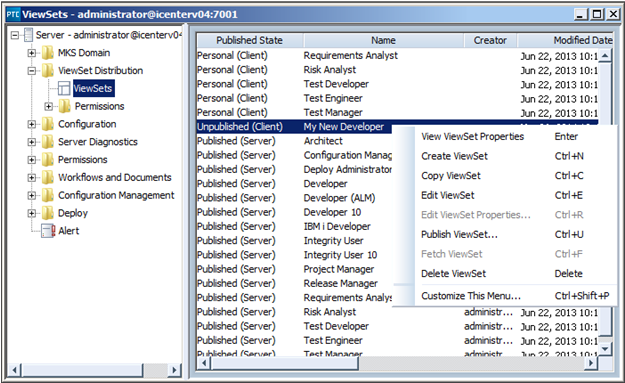Select the Release Manager row
Image resolution: width=625 pixels, height=383 pixels.
pyautogui.click(x=294, y=283)
